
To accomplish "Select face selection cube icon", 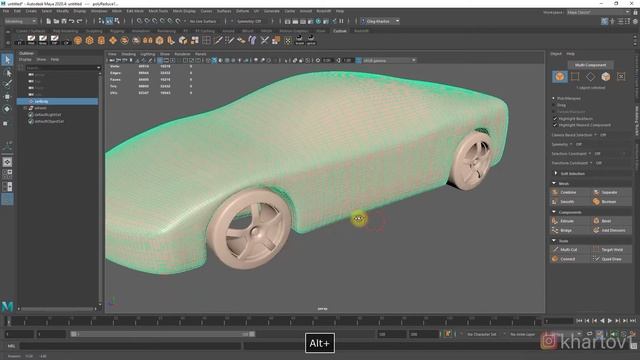I will tap(606, 76).
